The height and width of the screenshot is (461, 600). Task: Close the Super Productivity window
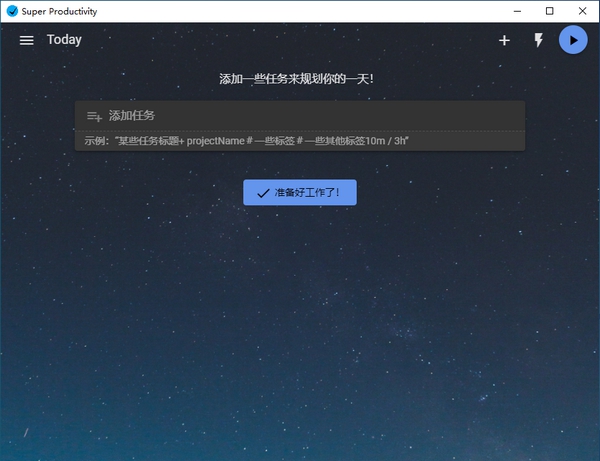tap(582, 11)
